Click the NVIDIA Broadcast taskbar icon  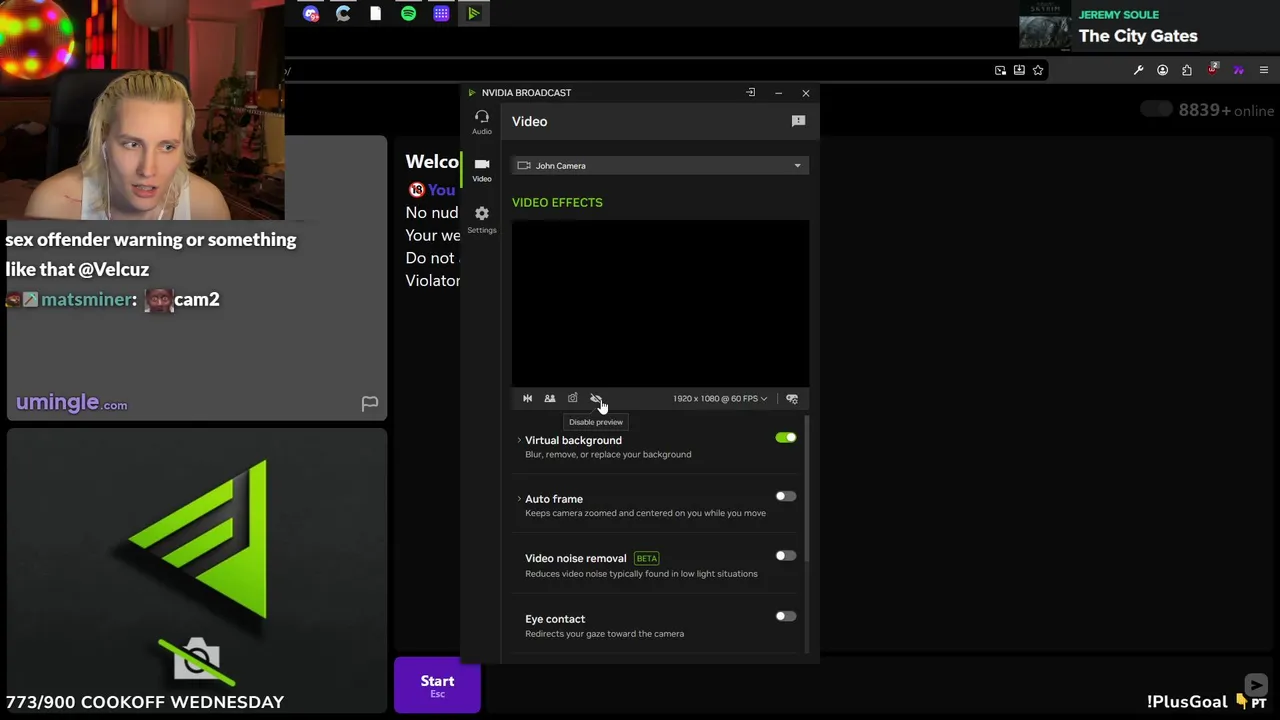[x=473, y=14]
